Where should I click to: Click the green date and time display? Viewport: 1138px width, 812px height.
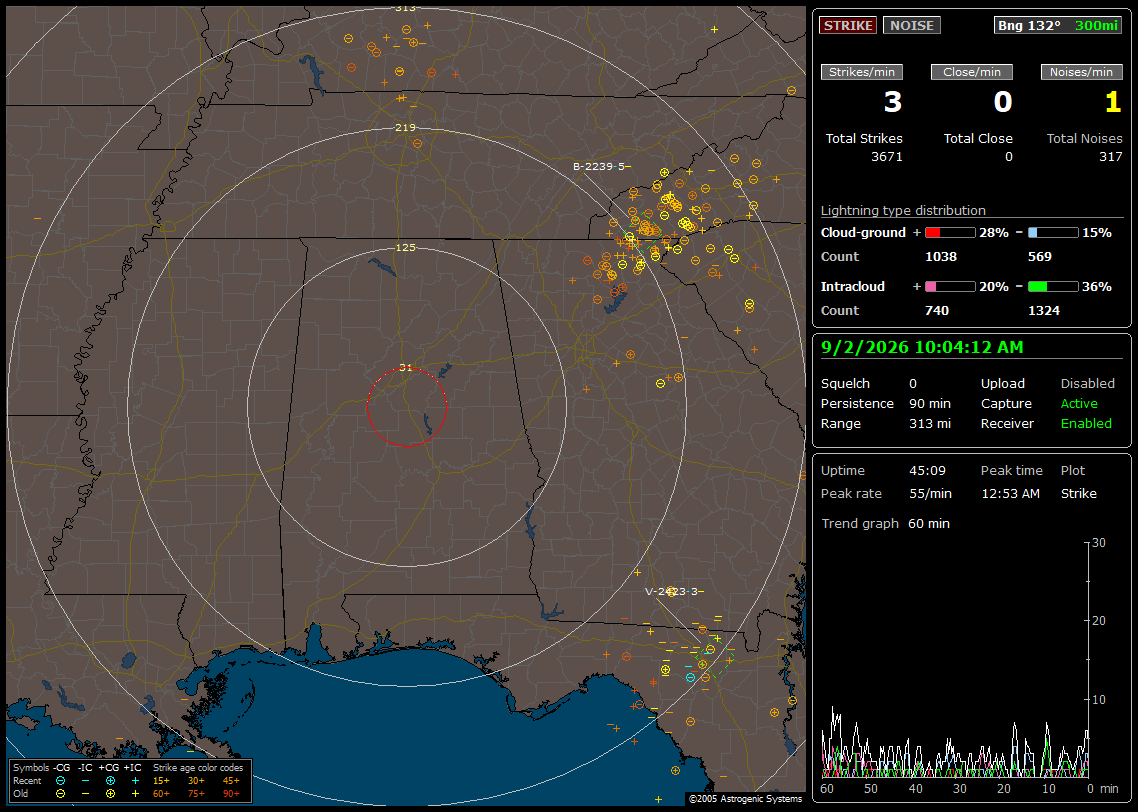pyautogui.click(x=922, y=348)
